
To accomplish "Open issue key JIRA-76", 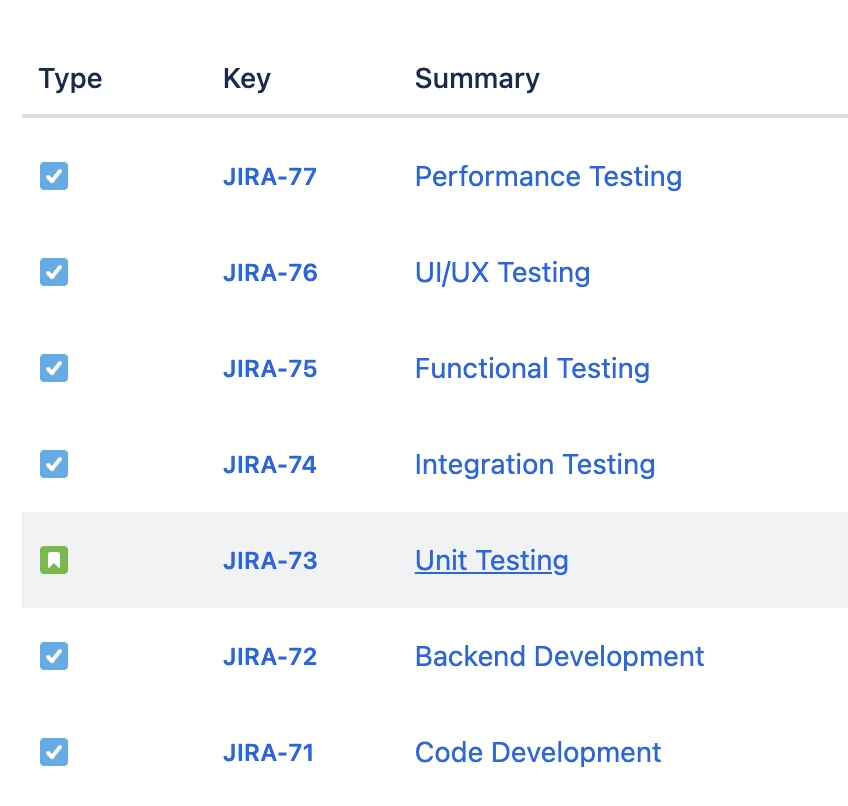I will pos(269,273).
